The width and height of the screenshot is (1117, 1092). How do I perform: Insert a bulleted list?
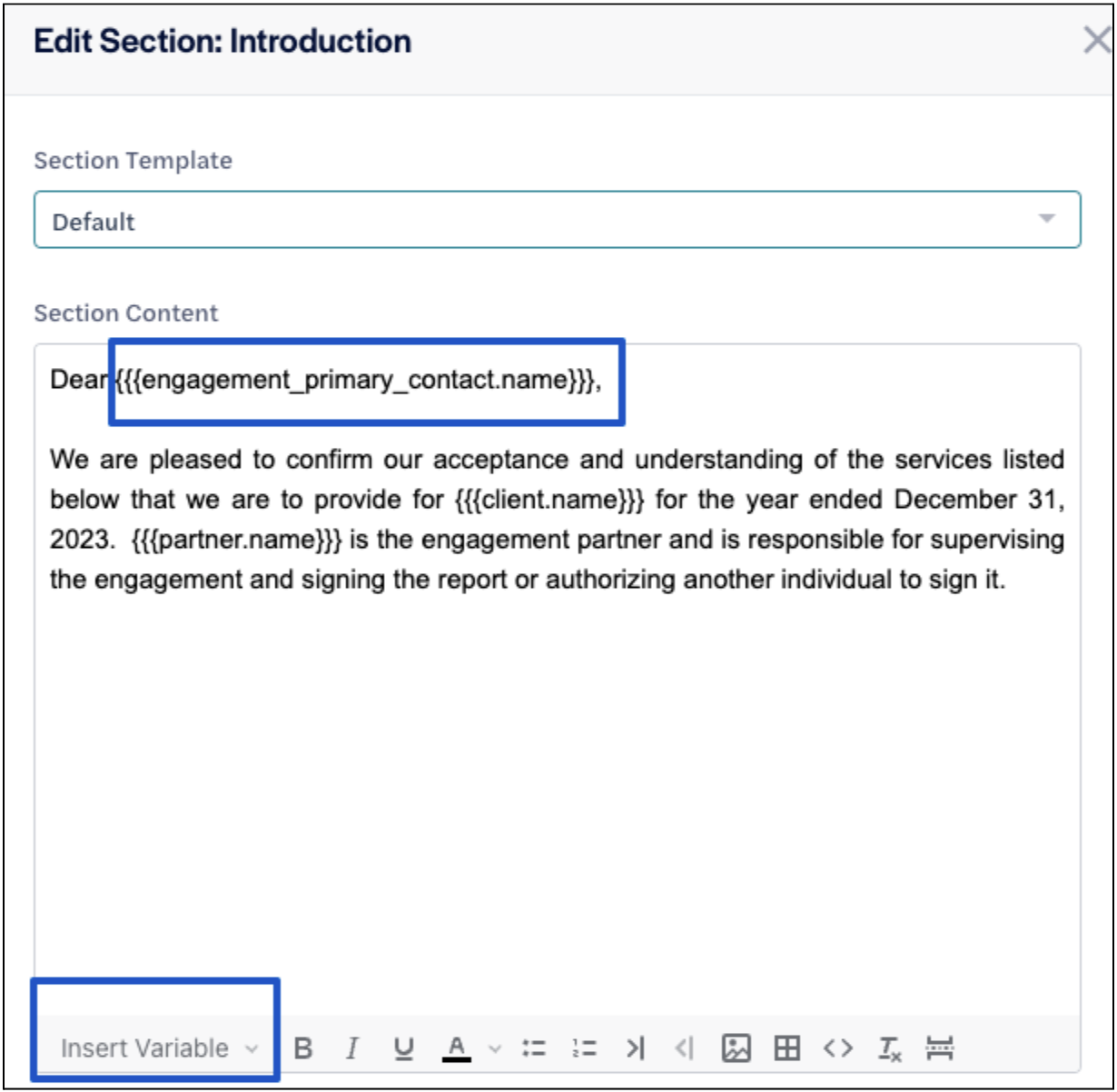pos(535,1048)
